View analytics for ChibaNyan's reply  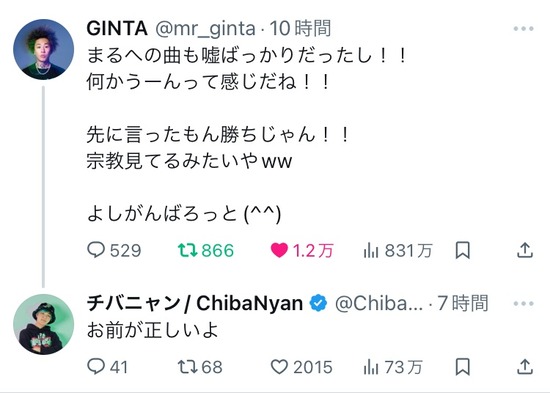[x=393, y=367]
